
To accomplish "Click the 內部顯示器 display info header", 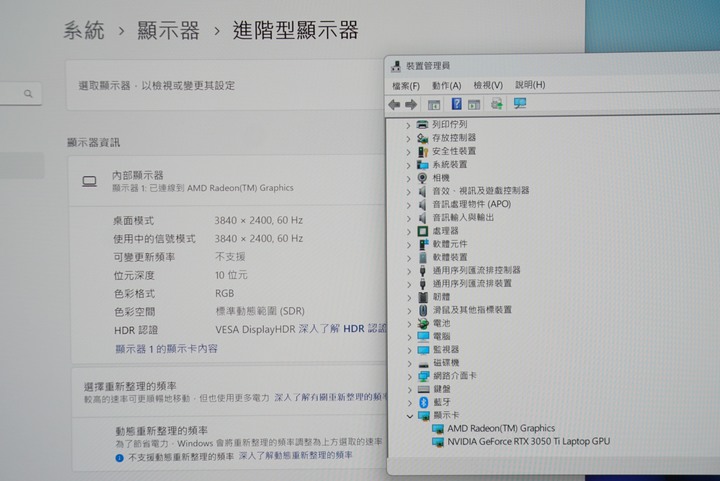I will [x=227, y=181].
